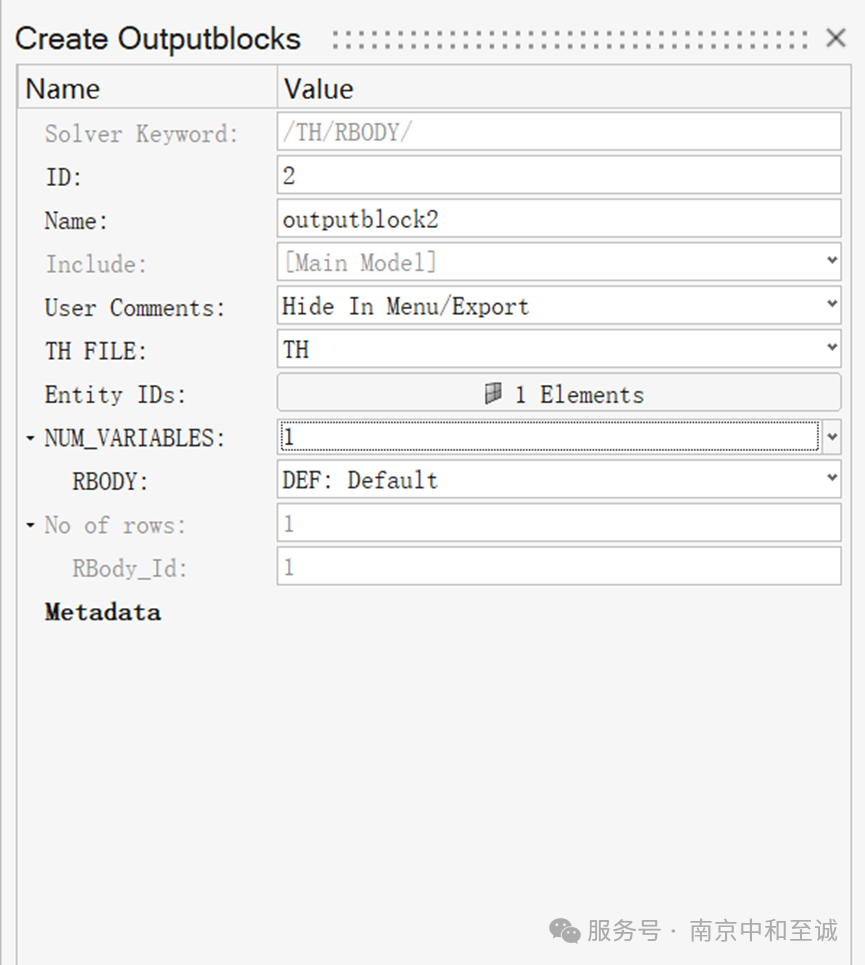Click the RBody_Id label
865x965 pixels.
click(x=129, y=569)
